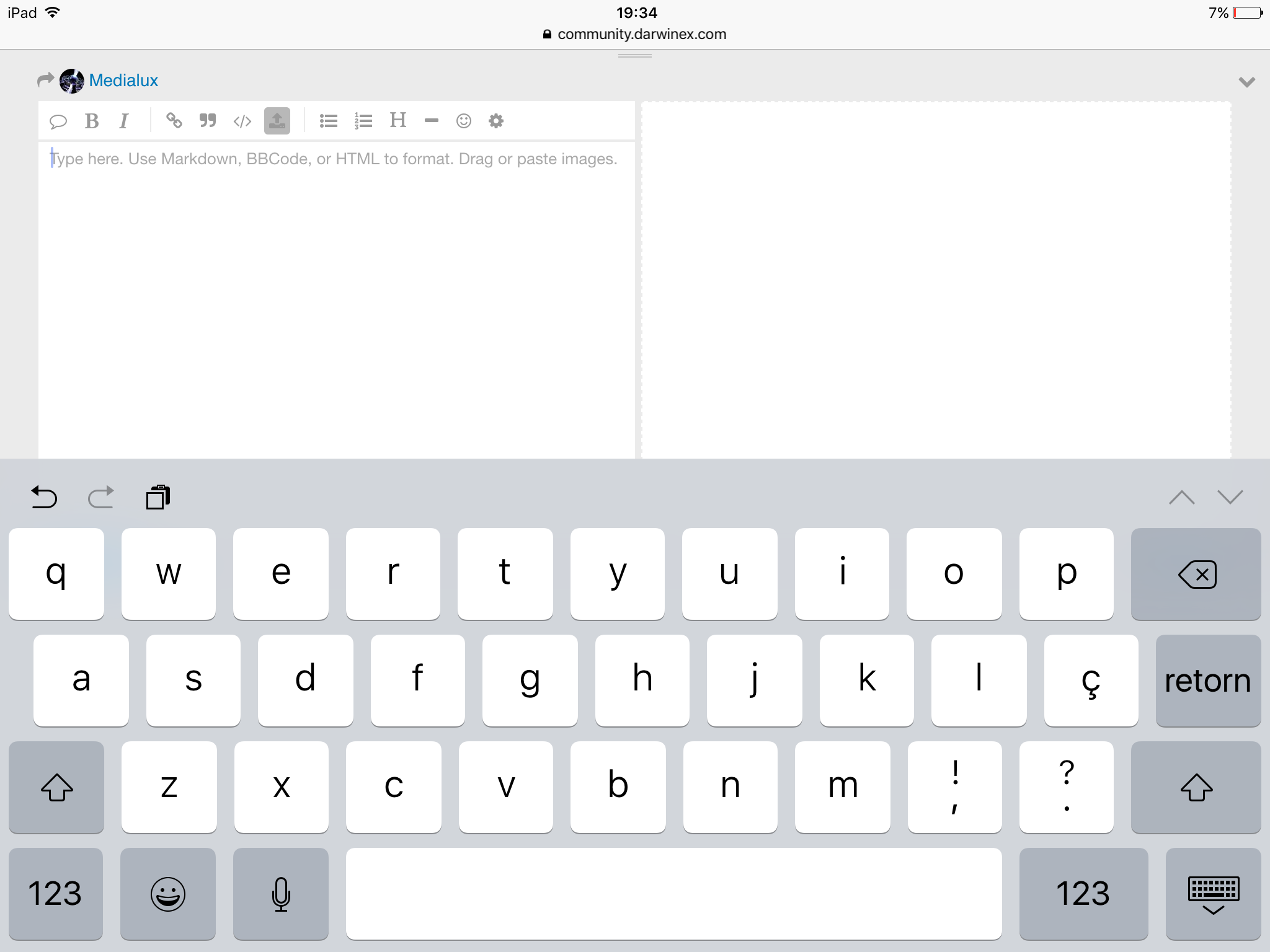Viewport: 1270px width, 952px height.
Task: Switch keyboard to emoji layout
Action: pyautogui.click(x=167, y=894)
